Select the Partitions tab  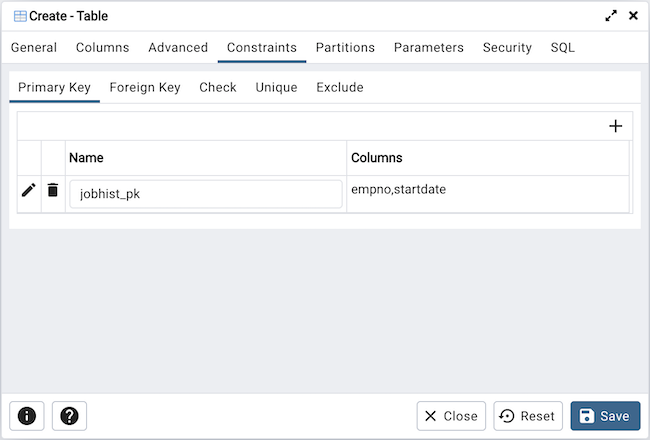[345, 47]
